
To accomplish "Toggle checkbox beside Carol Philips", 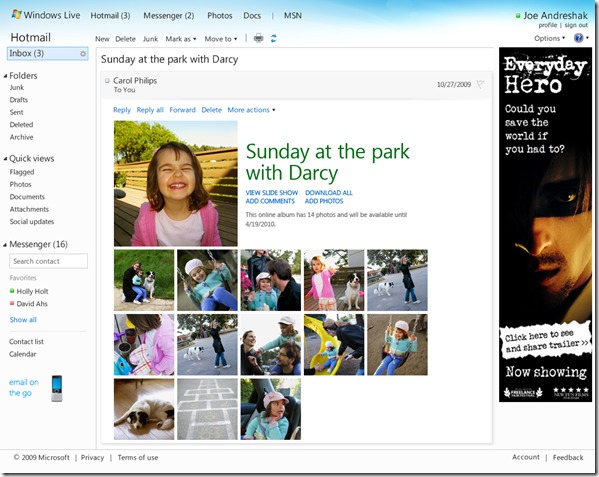I will click(x=107, y=81).
